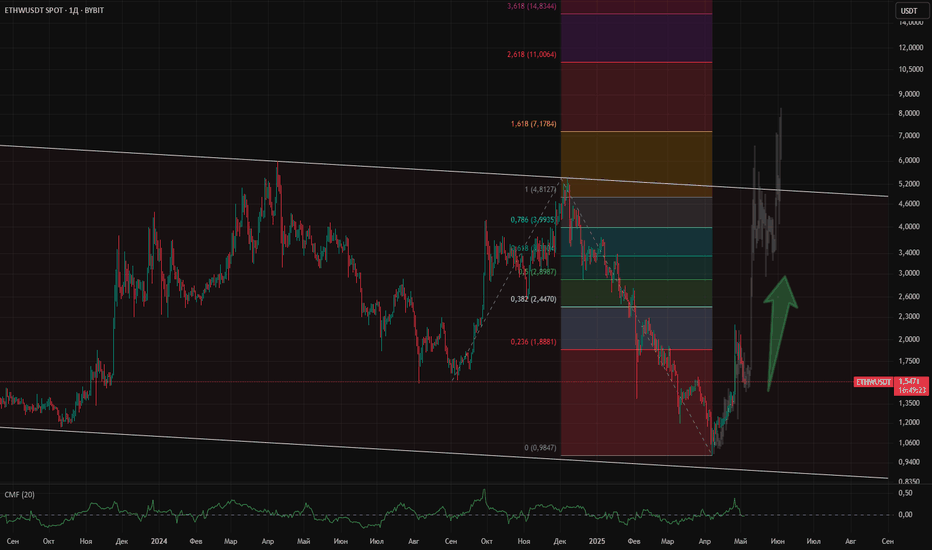
Task: Click the 2,0000 price axis label
Action: [x=909, y=340]
